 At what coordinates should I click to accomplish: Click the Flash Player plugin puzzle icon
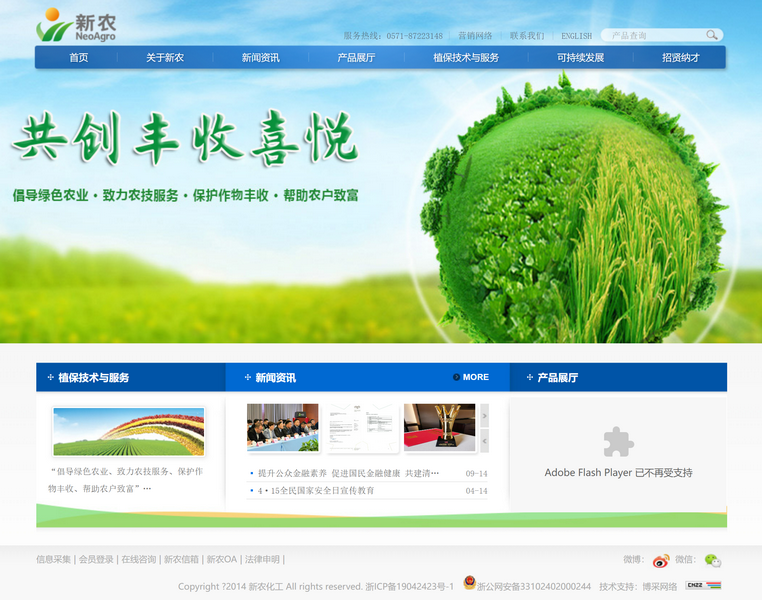click(x=618, y=441)
